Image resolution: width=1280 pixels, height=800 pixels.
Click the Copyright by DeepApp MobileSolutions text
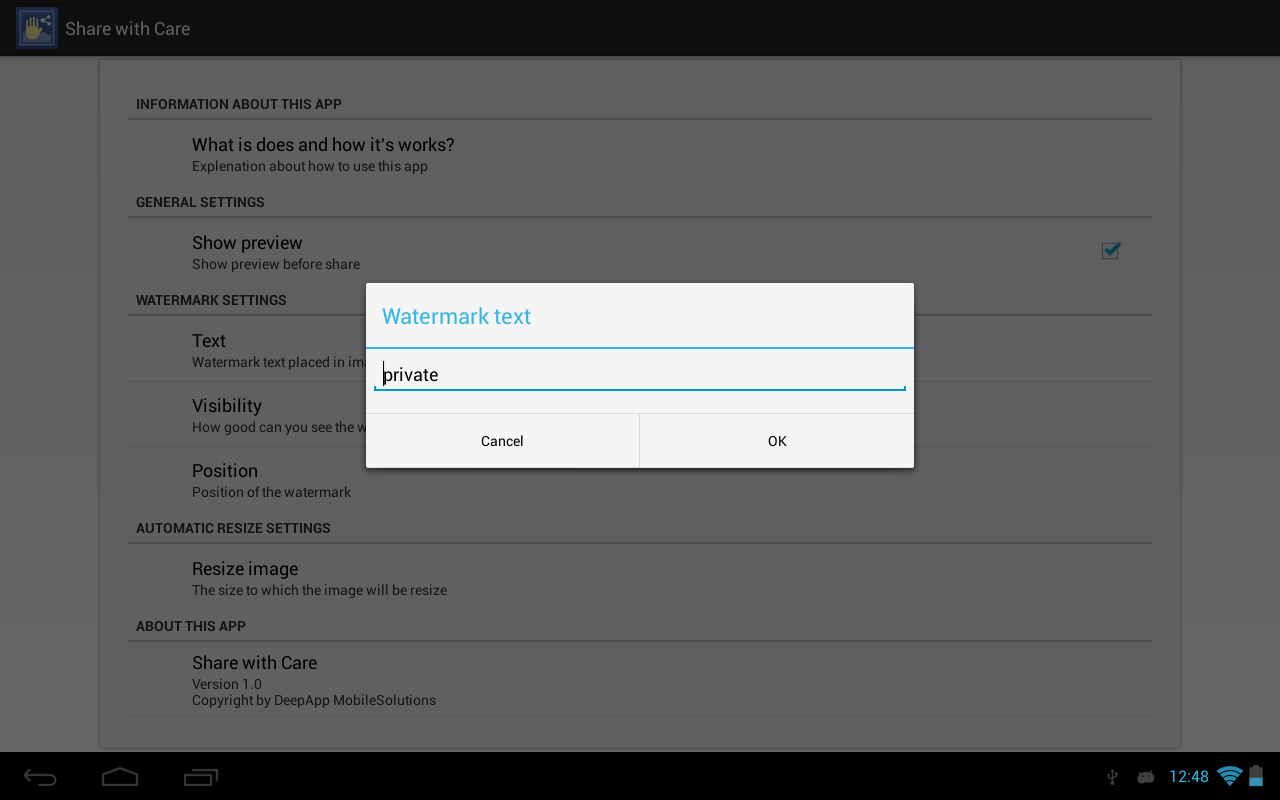pos(314,700)
